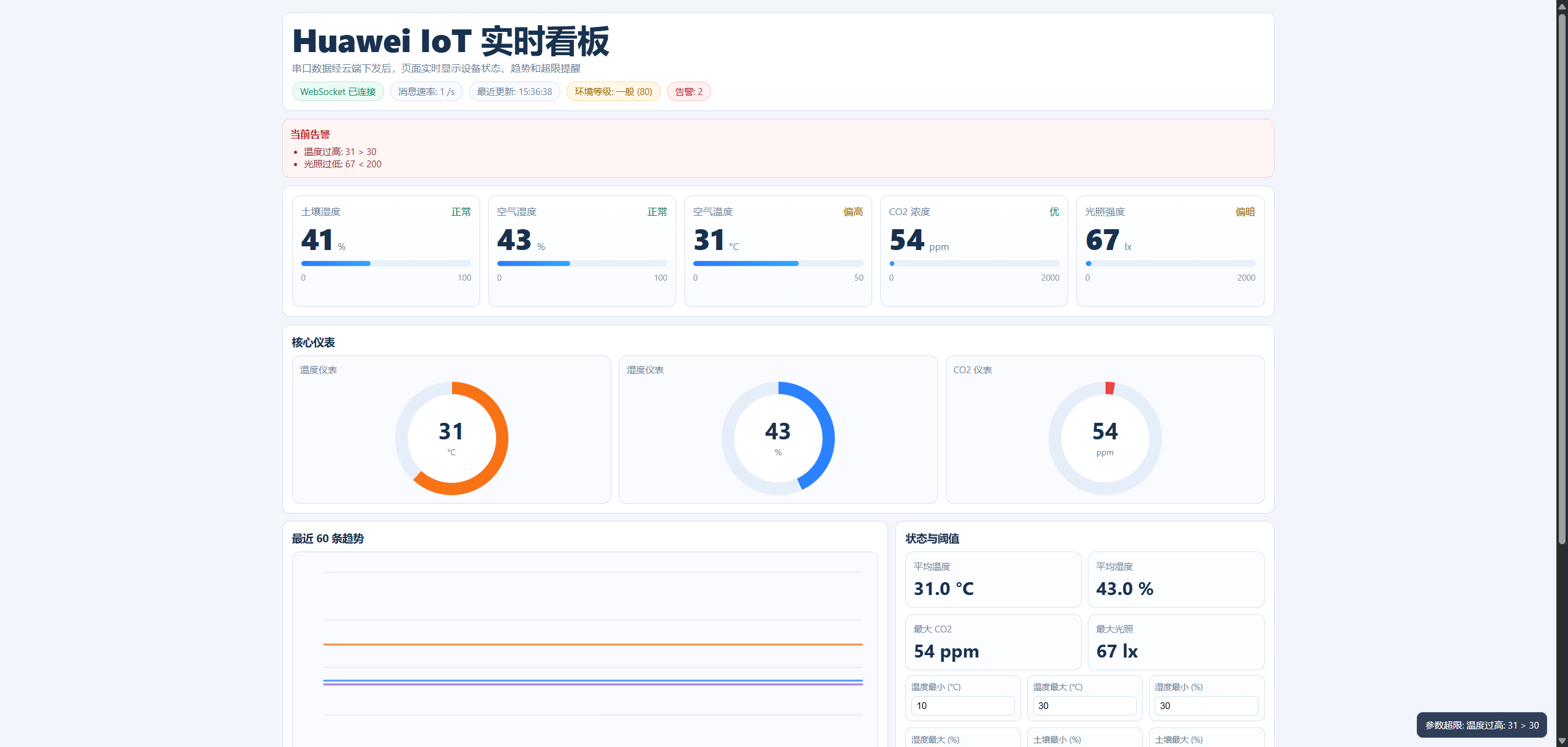Click the 平均温度 31.0 °C stat card
This screenshot has height=747, width=1568.
993,580
